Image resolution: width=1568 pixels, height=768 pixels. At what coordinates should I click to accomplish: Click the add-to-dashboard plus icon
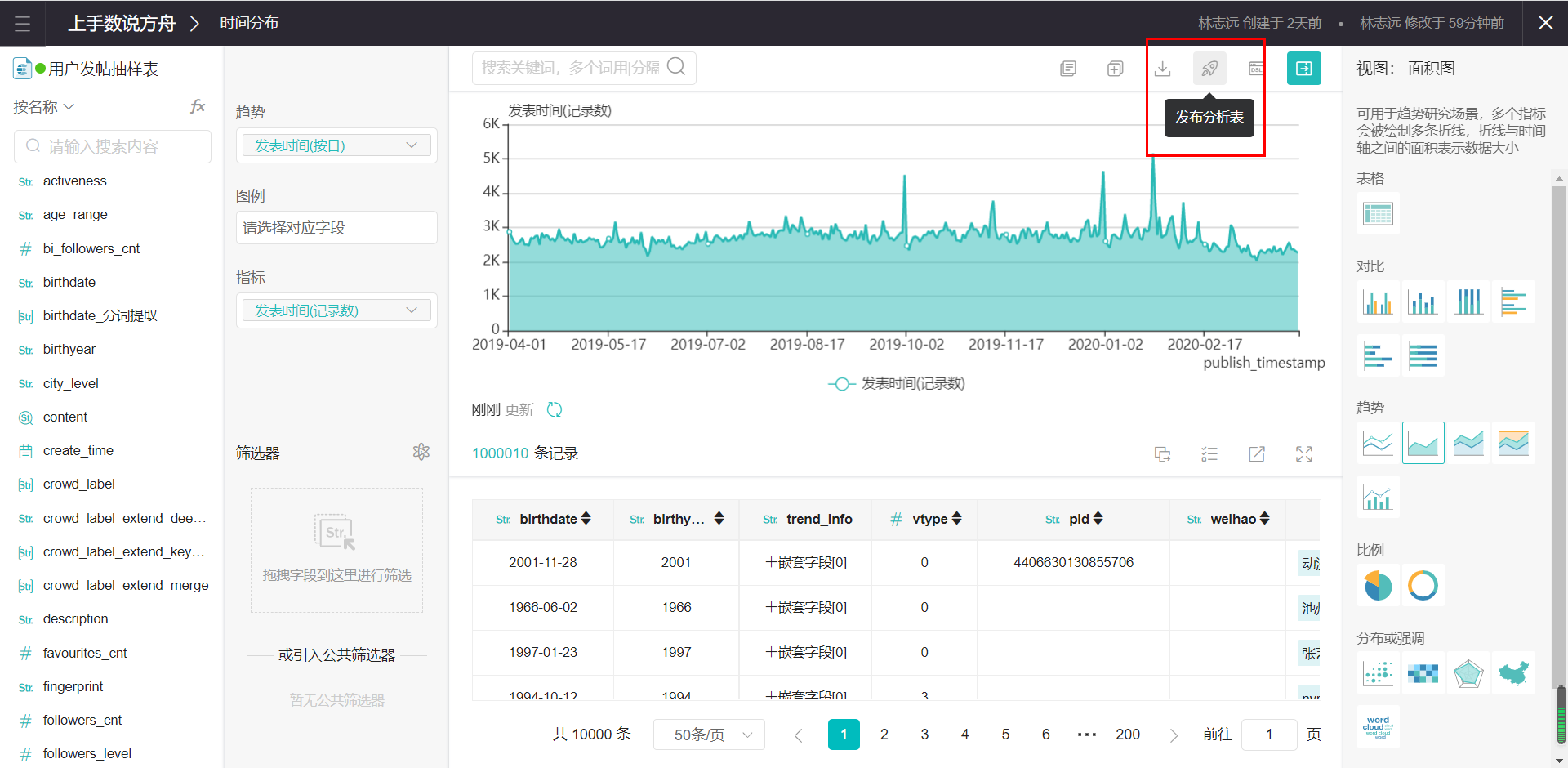[1116, 69]
